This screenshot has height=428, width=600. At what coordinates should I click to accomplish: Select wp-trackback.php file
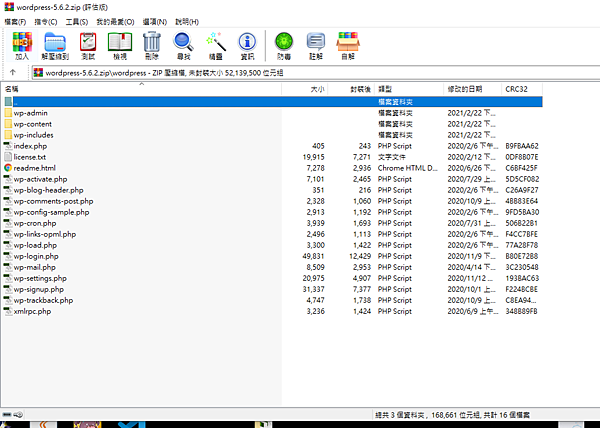(43, 300)
